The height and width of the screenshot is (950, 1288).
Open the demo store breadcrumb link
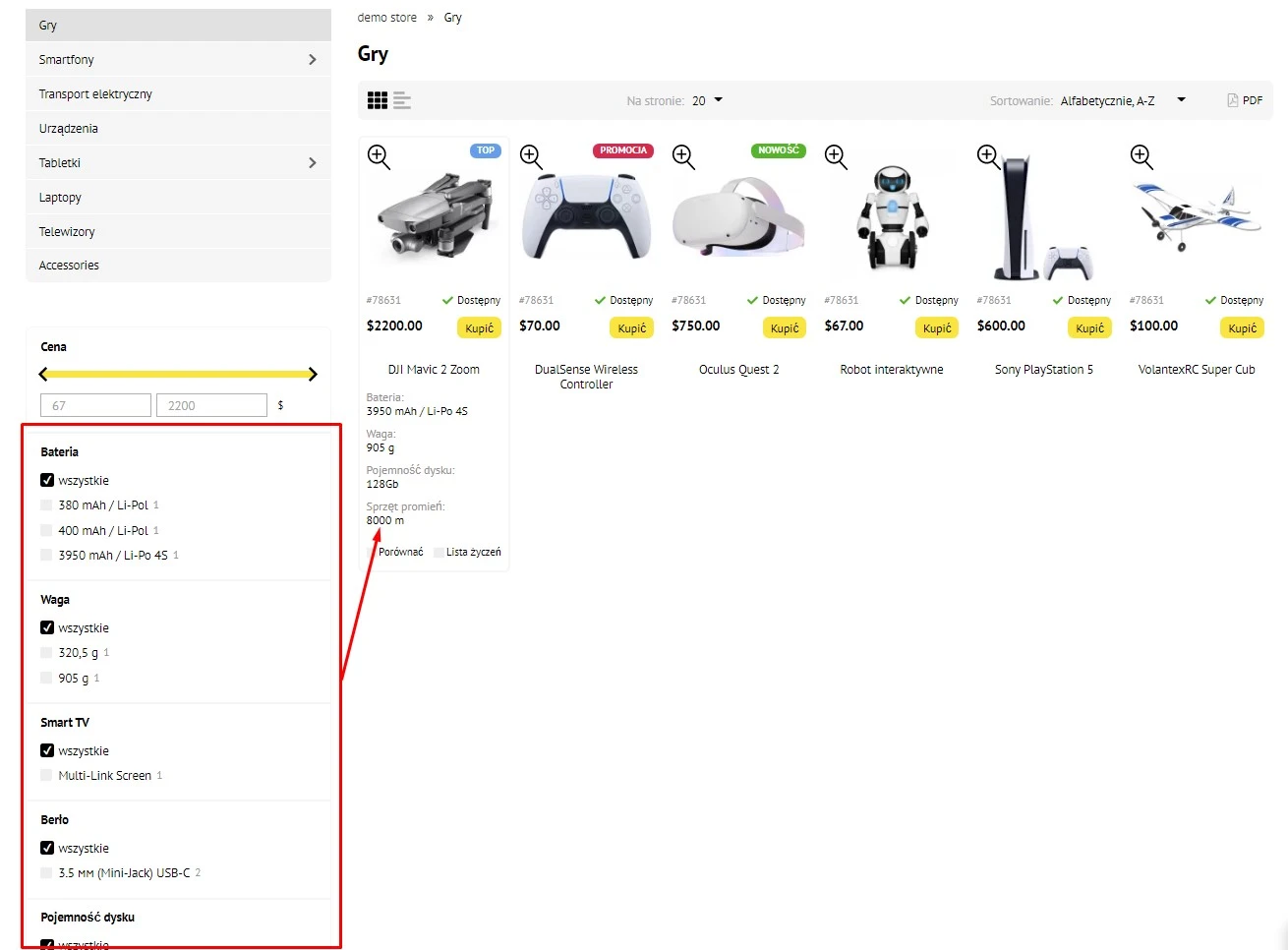pyautogui.click(x=387, y=17)
